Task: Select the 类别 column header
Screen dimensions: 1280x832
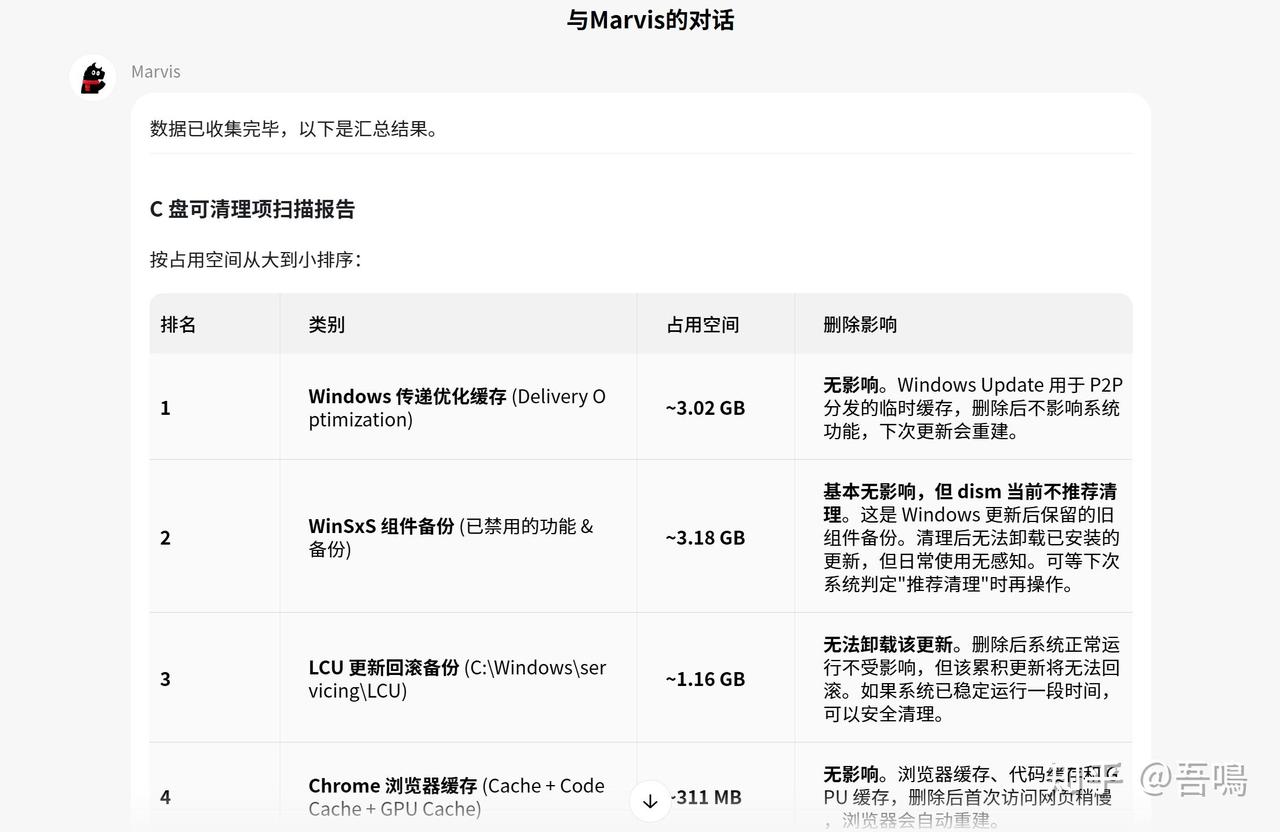Action: 326,324
